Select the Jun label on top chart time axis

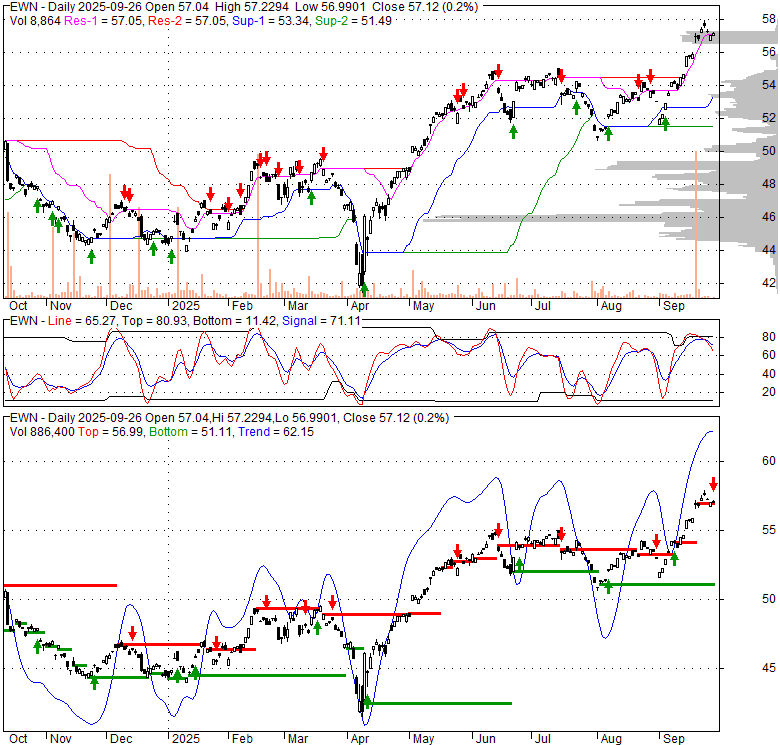click(x=486, y=306)
